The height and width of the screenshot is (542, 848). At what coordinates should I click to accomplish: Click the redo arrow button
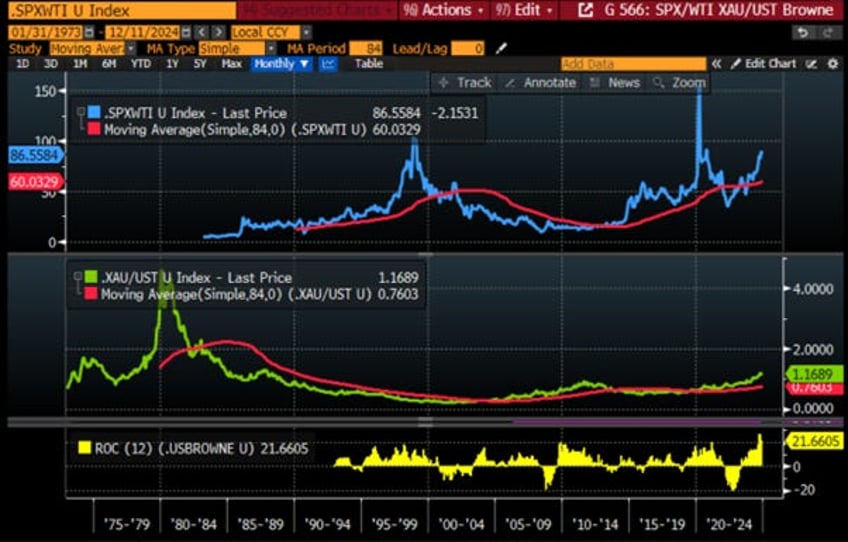point(827,32)
